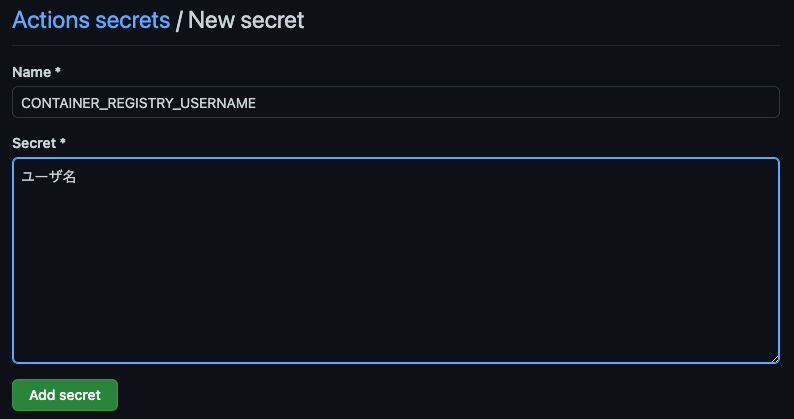Focus the Secret text area

395,260
